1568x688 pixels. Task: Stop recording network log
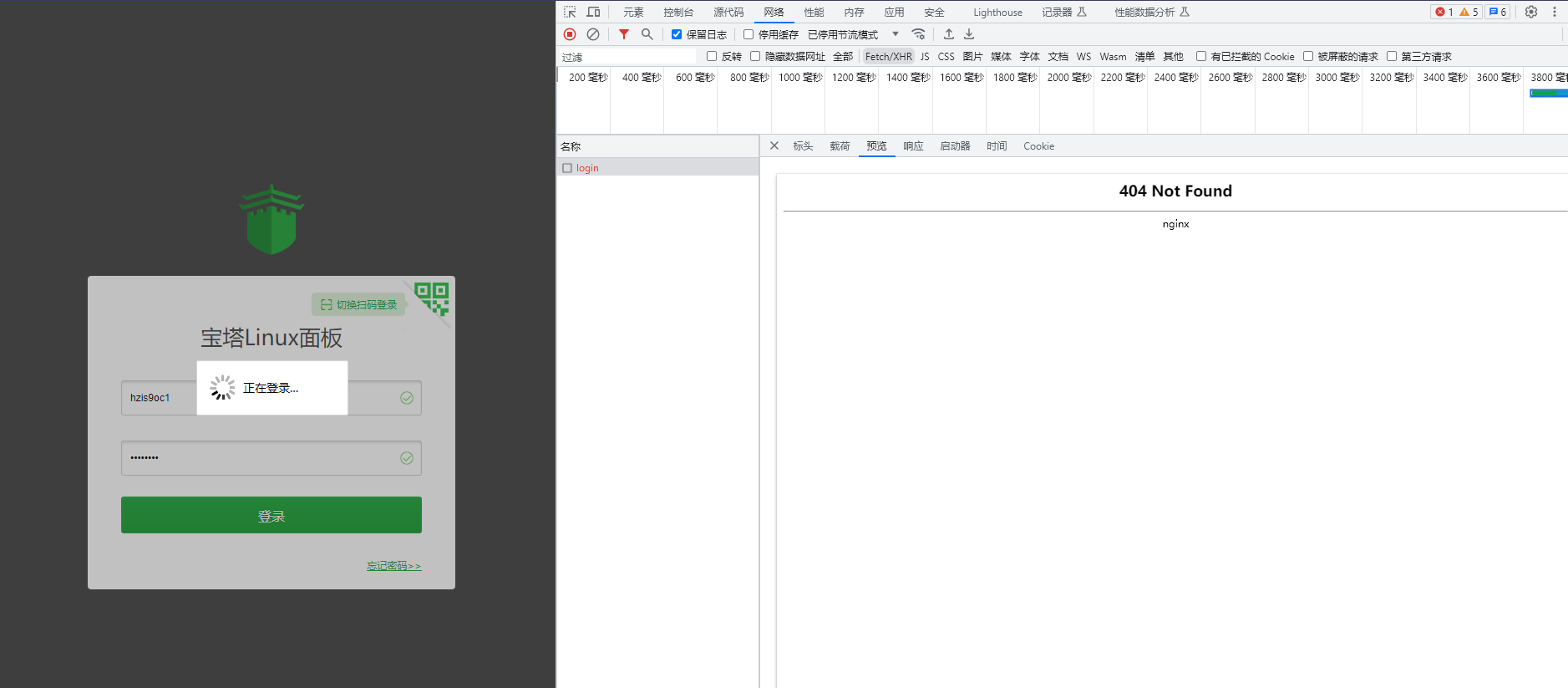(570, 34)
